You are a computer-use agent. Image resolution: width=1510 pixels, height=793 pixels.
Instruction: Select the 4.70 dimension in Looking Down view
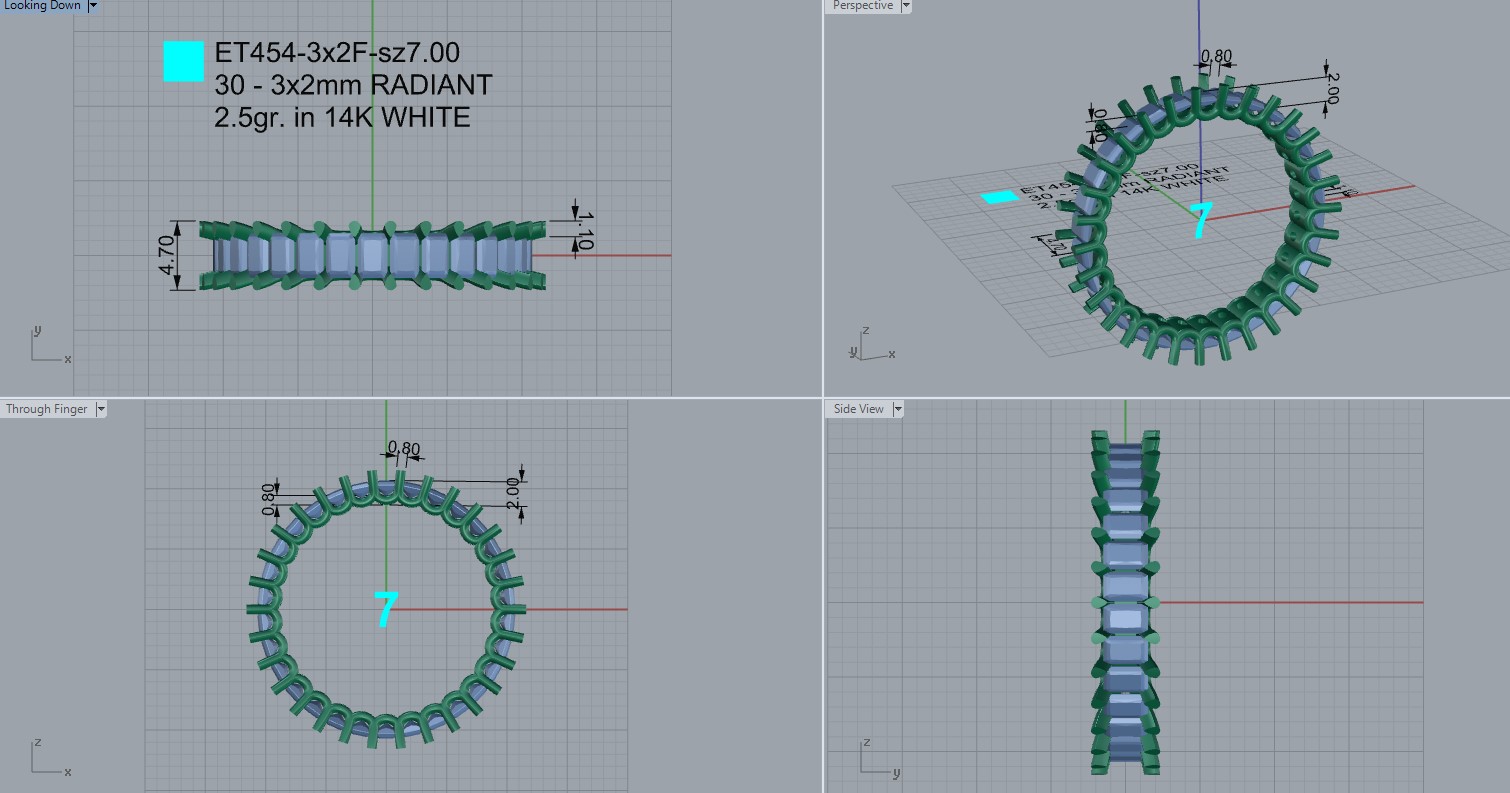pos(168,255)
